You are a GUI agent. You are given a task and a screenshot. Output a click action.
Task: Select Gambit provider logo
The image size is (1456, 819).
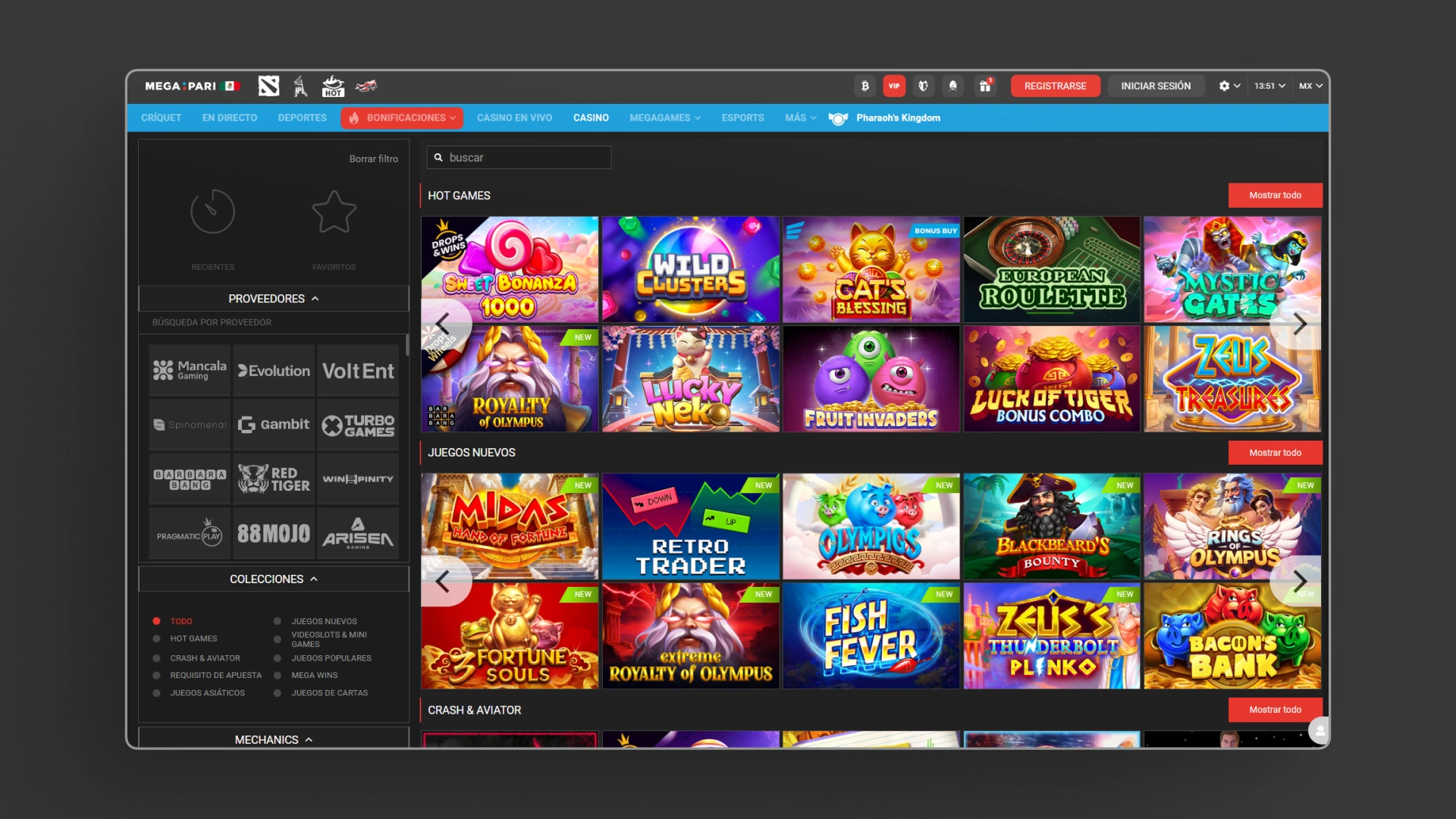[x=274, y=425]
